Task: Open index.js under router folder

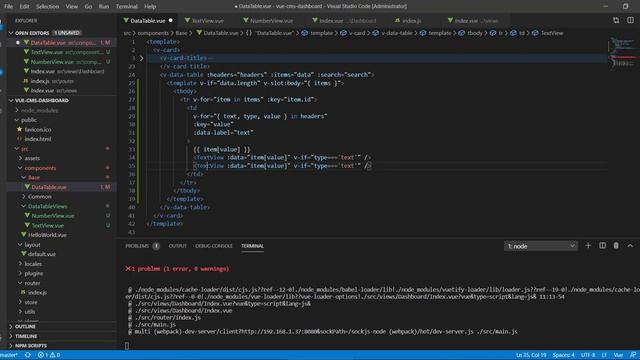Action: click(38, 293)
